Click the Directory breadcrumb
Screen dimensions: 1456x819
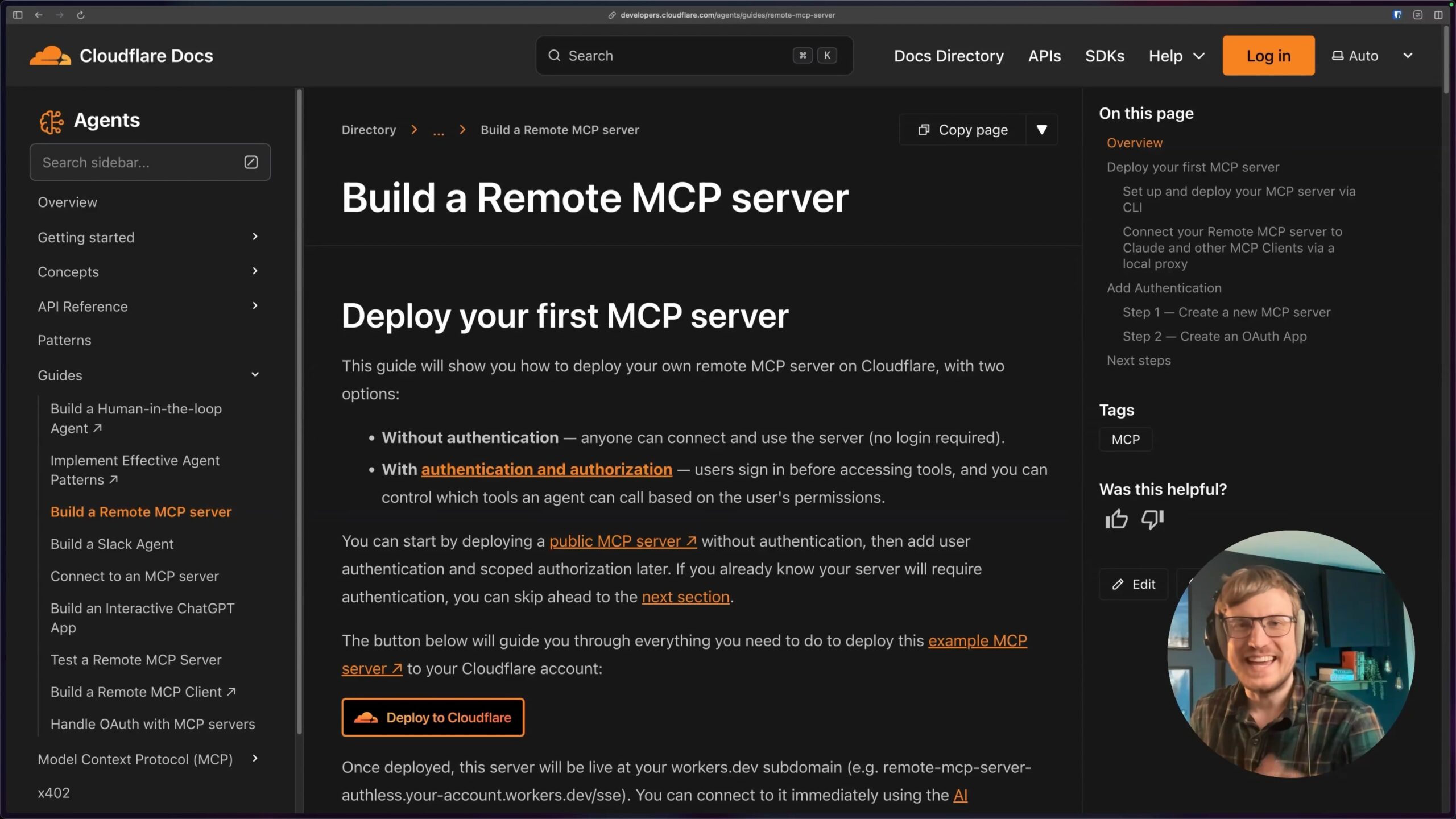pyautogui.click(x=369, y=130)
